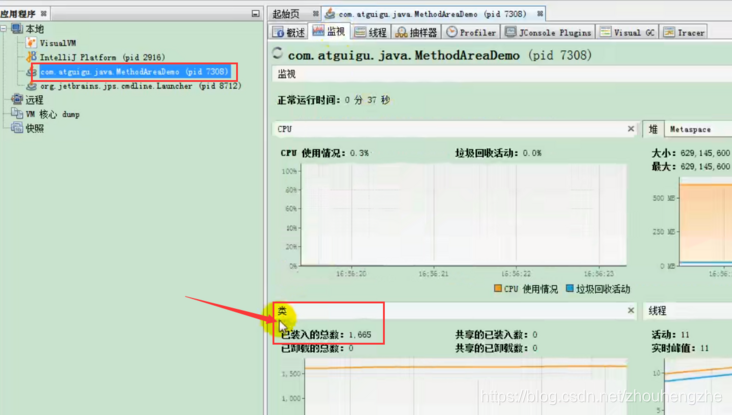This screenshot has height=415, width=732.
Task: Select the VisualVM application node icon
Action: 31,43
